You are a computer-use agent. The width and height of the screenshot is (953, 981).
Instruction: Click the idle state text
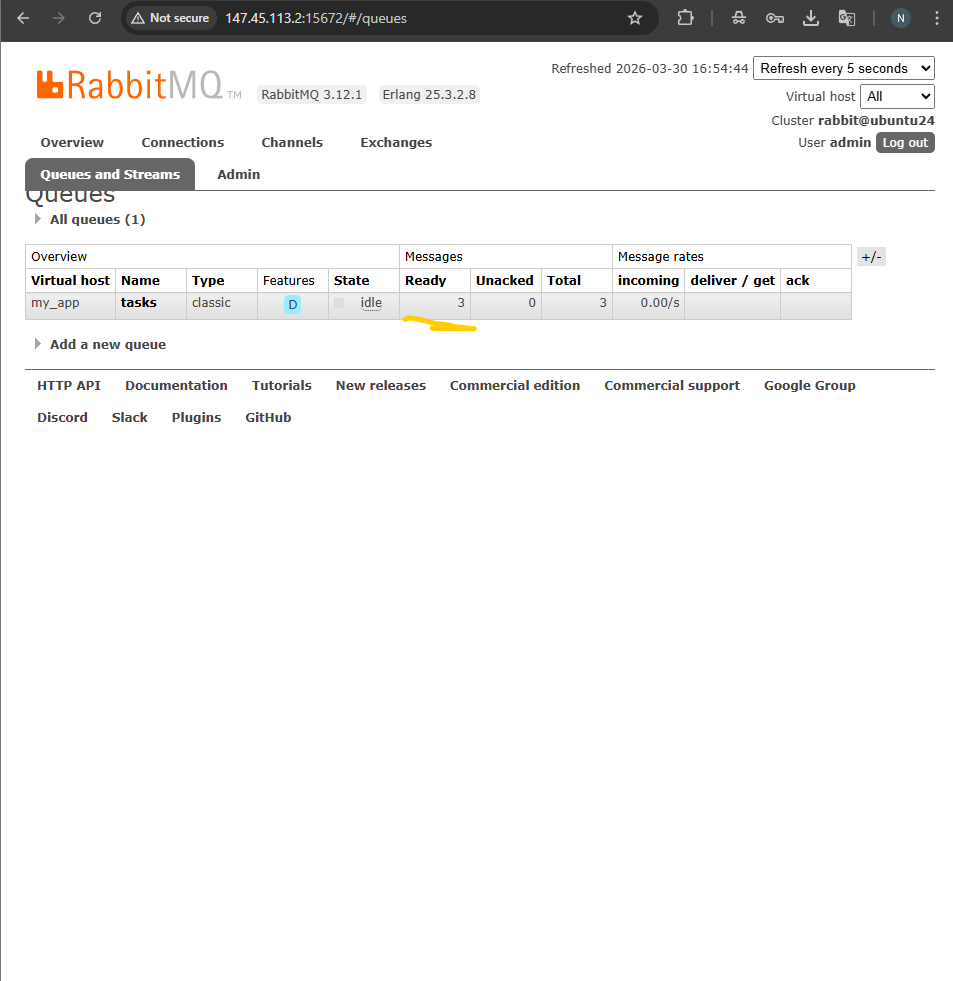pos(371,303)
